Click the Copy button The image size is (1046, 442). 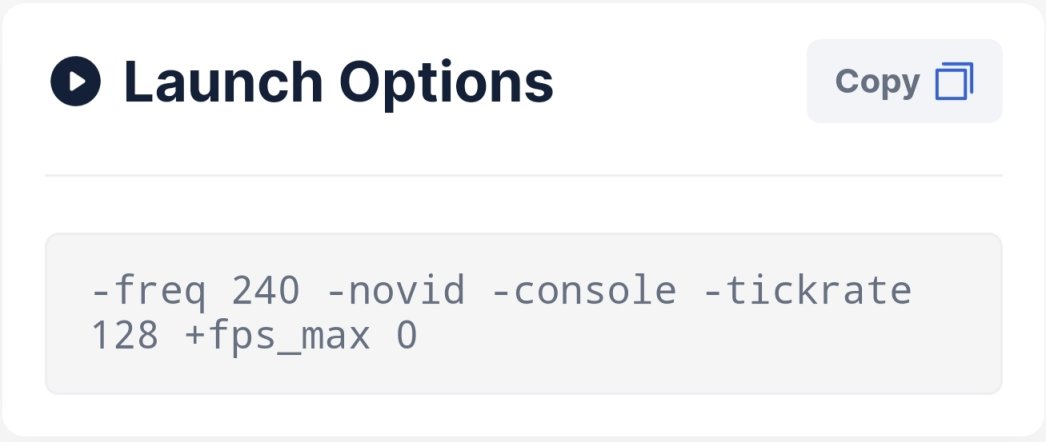pyautogui.click(x=904, y=81)
